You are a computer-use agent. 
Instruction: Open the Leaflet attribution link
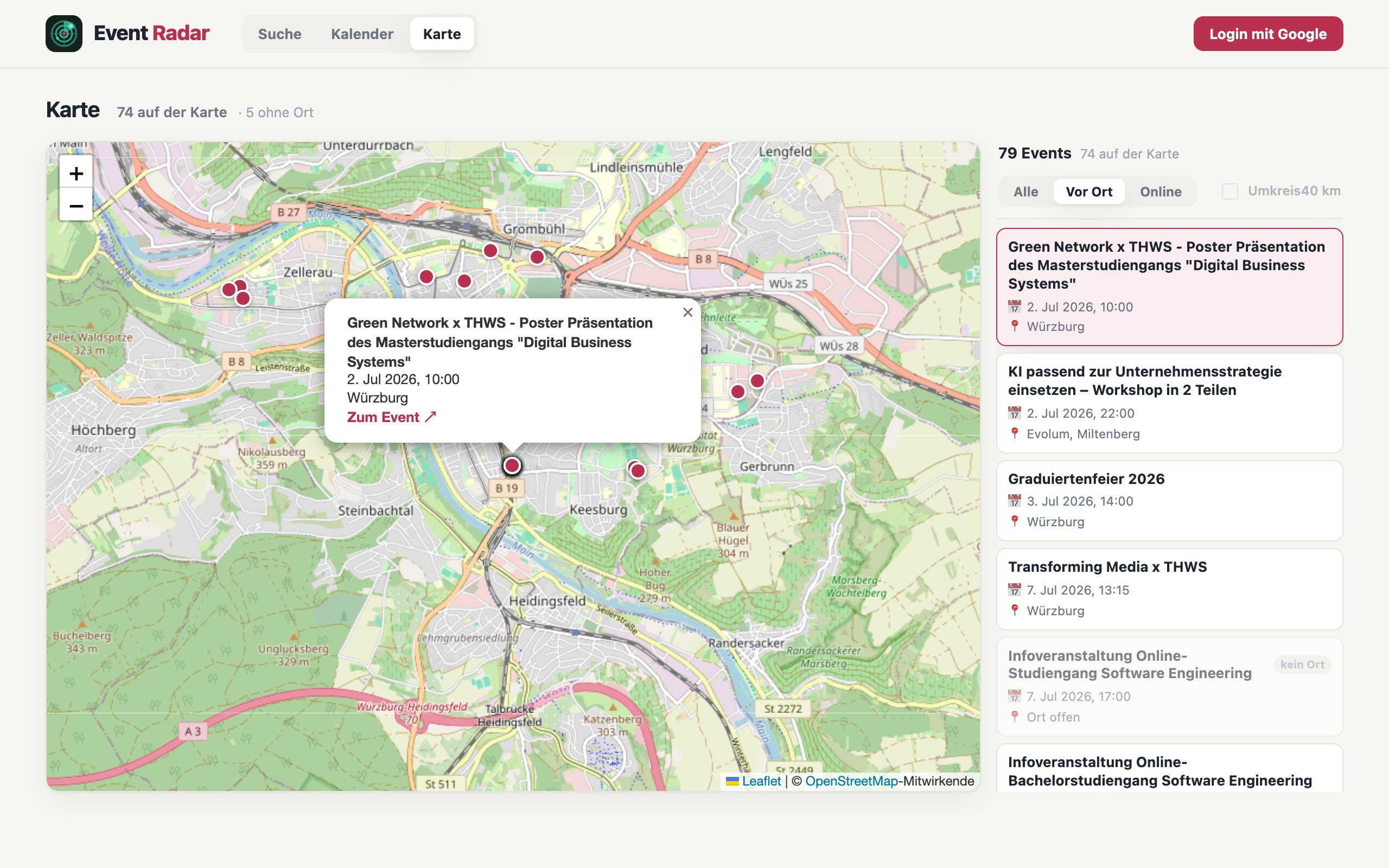tap(761, 781)
